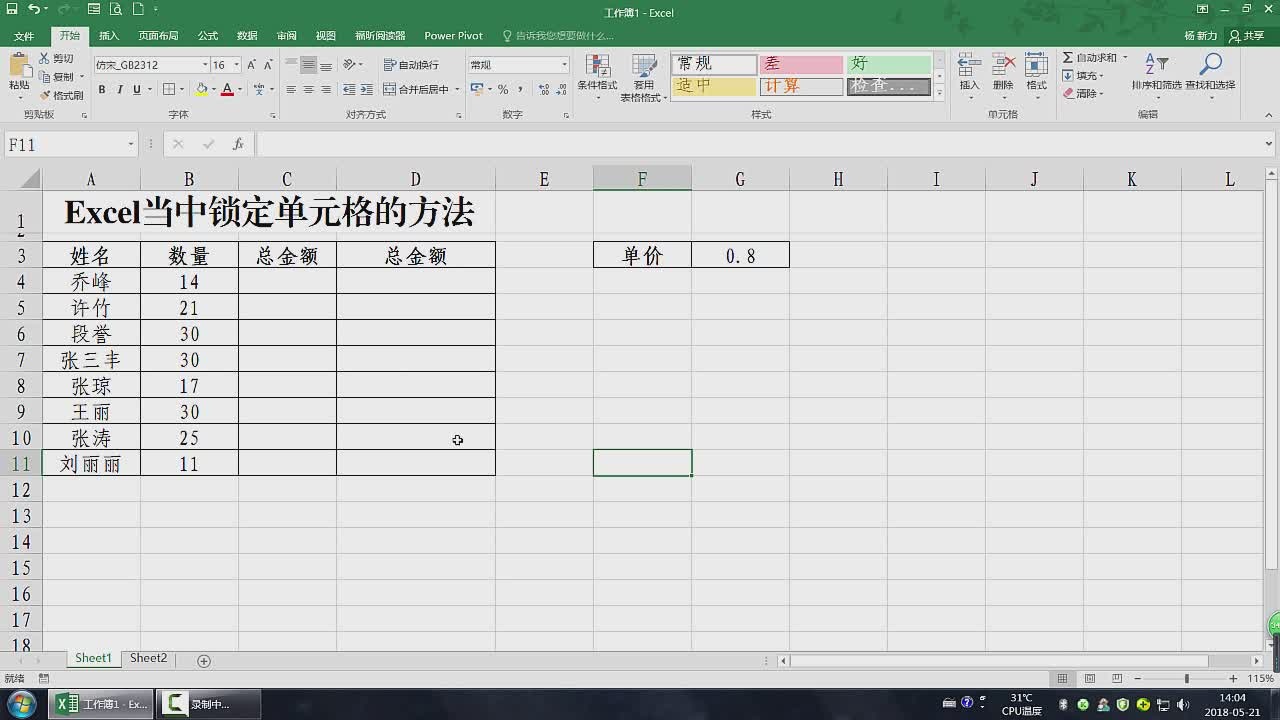
Task: Click the New blank document icon
Action: (137, 9)
